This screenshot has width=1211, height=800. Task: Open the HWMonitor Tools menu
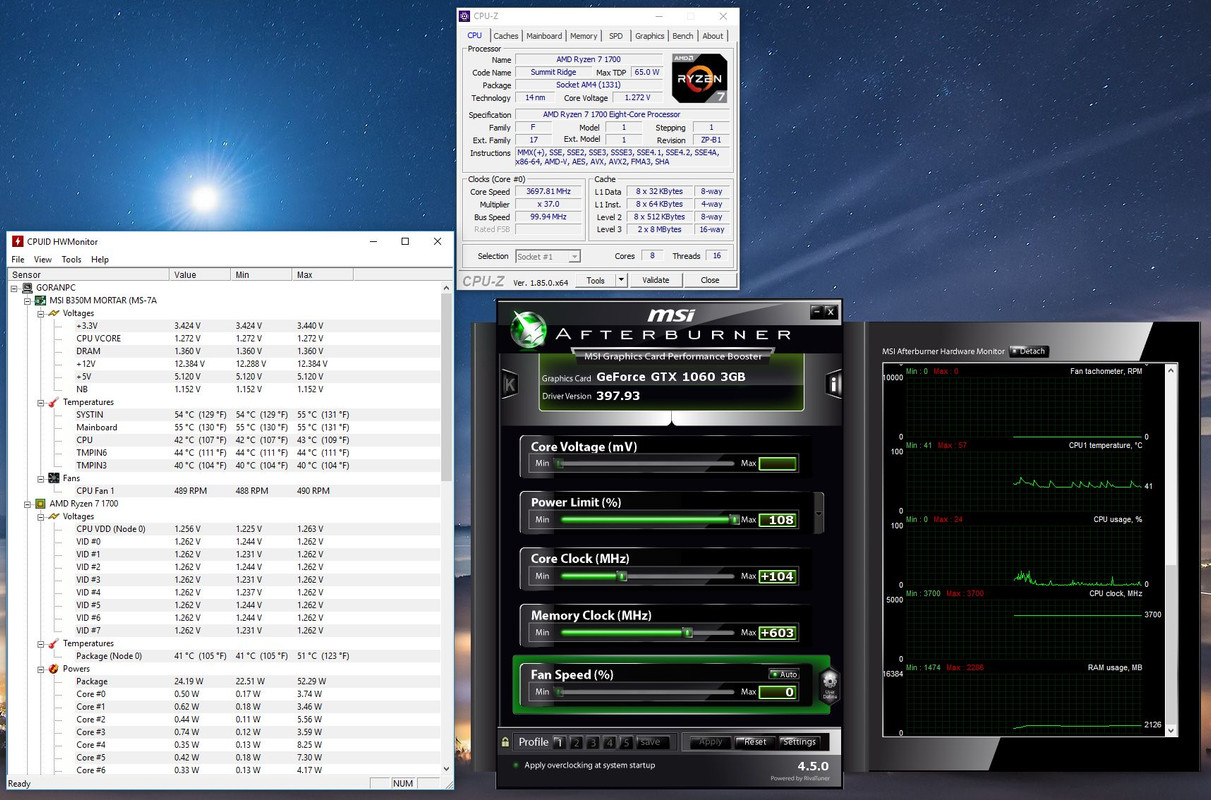coord(71,259)
